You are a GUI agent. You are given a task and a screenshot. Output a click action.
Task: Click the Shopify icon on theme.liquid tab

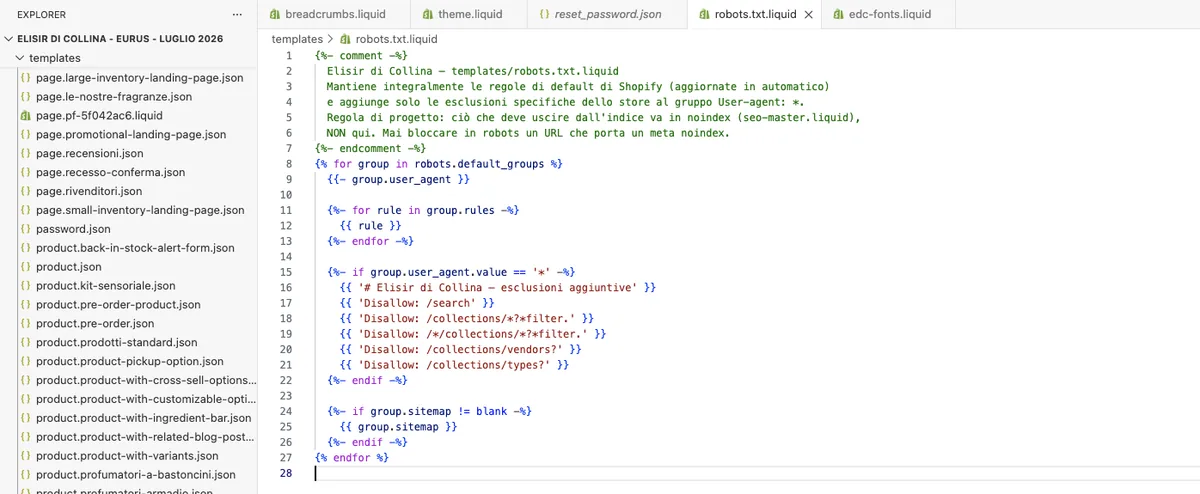click(428, 14)
